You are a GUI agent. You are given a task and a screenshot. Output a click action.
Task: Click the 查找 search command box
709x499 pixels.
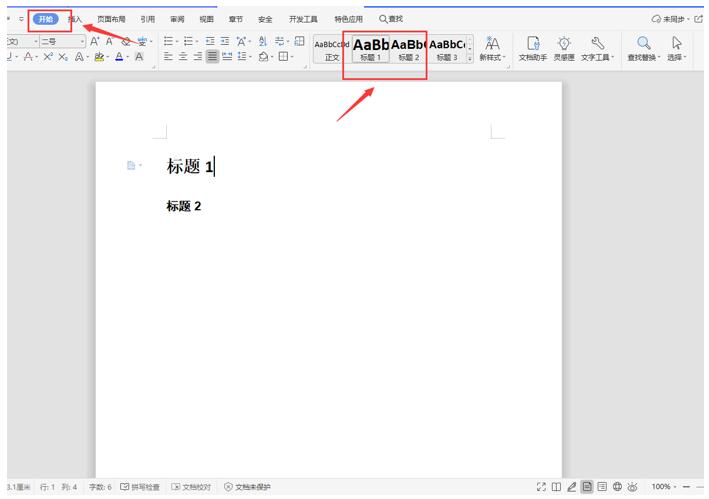tap(391, 19)
